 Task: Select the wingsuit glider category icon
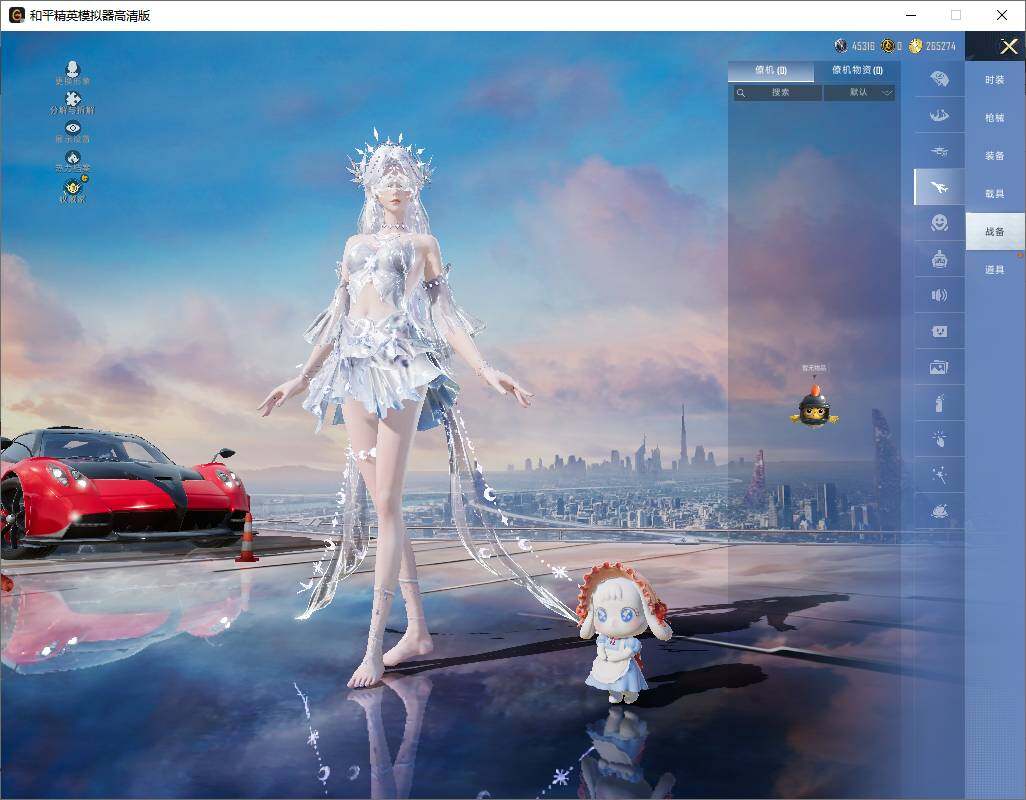(939, 115)
